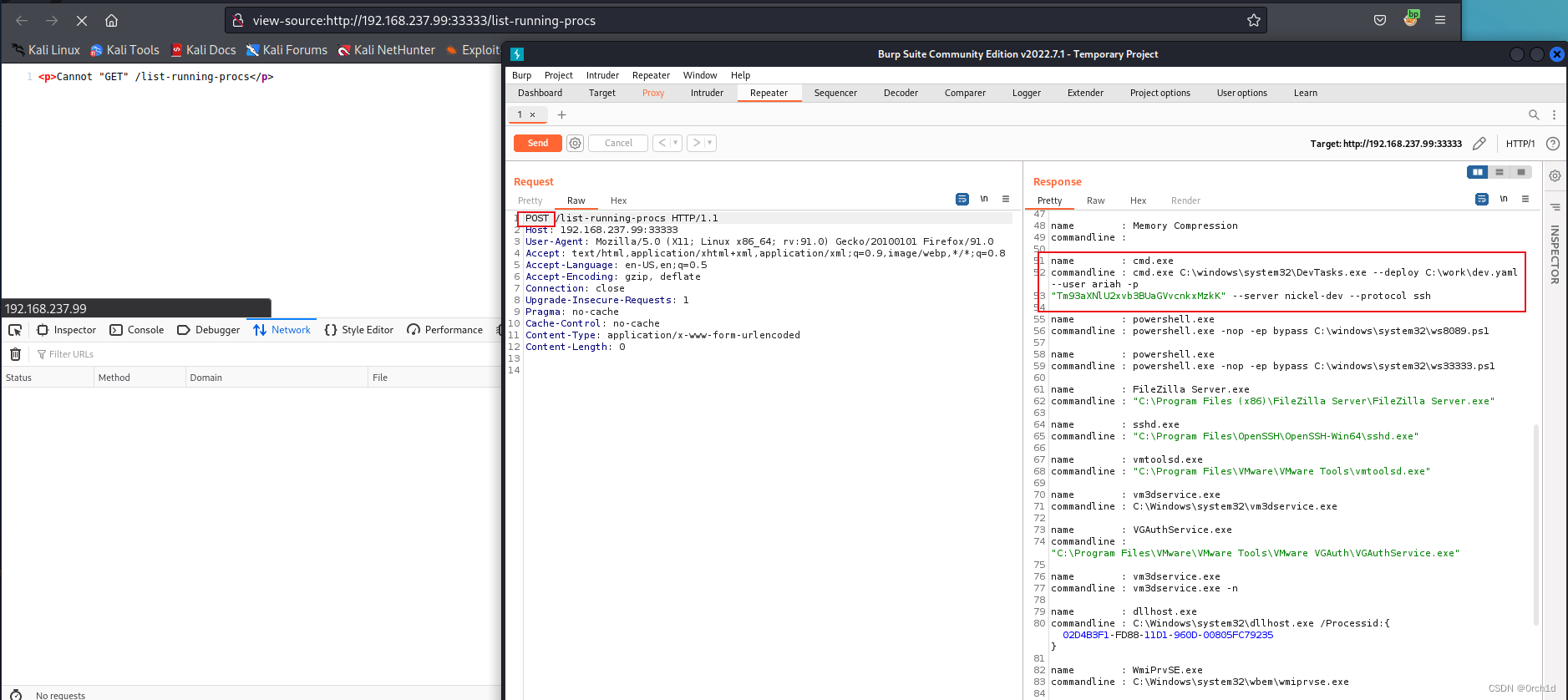Go to Firefox home page icon

pos(111,20)
